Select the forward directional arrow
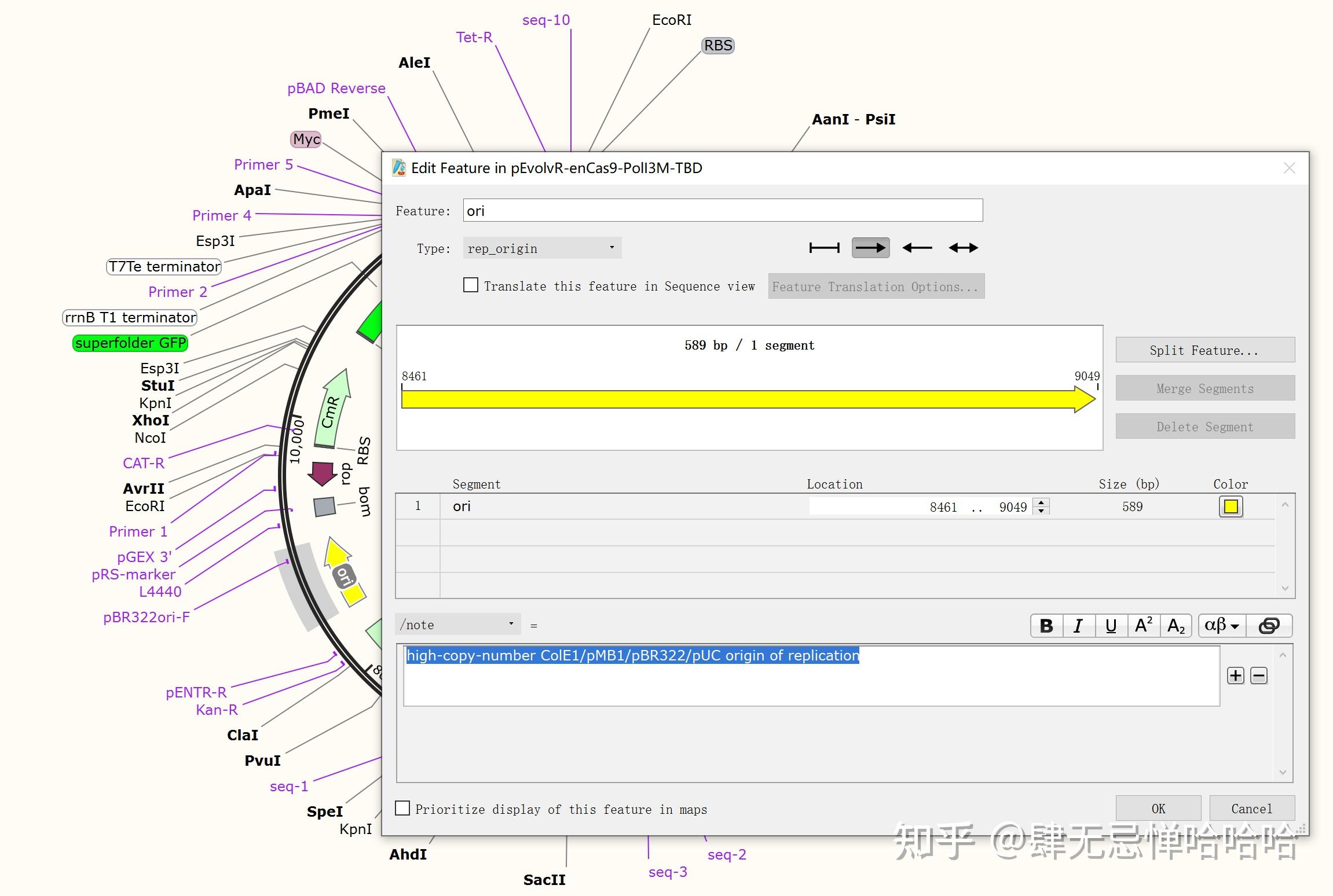The width and height of the screenshot is (1333, 896). tap(870, 248)
